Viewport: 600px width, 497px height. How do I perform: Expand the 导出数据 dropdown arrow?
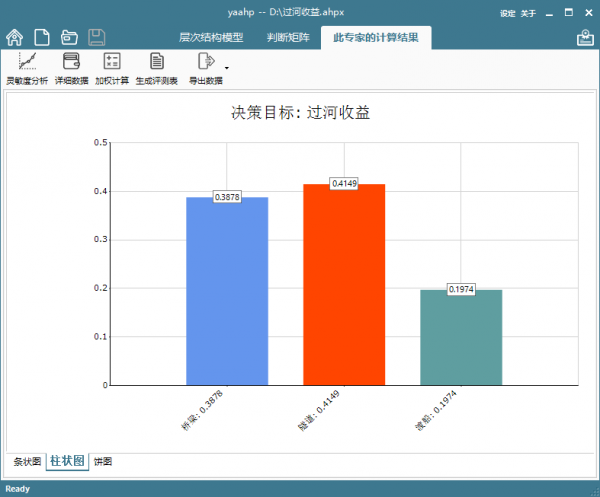tap(227, 69)
